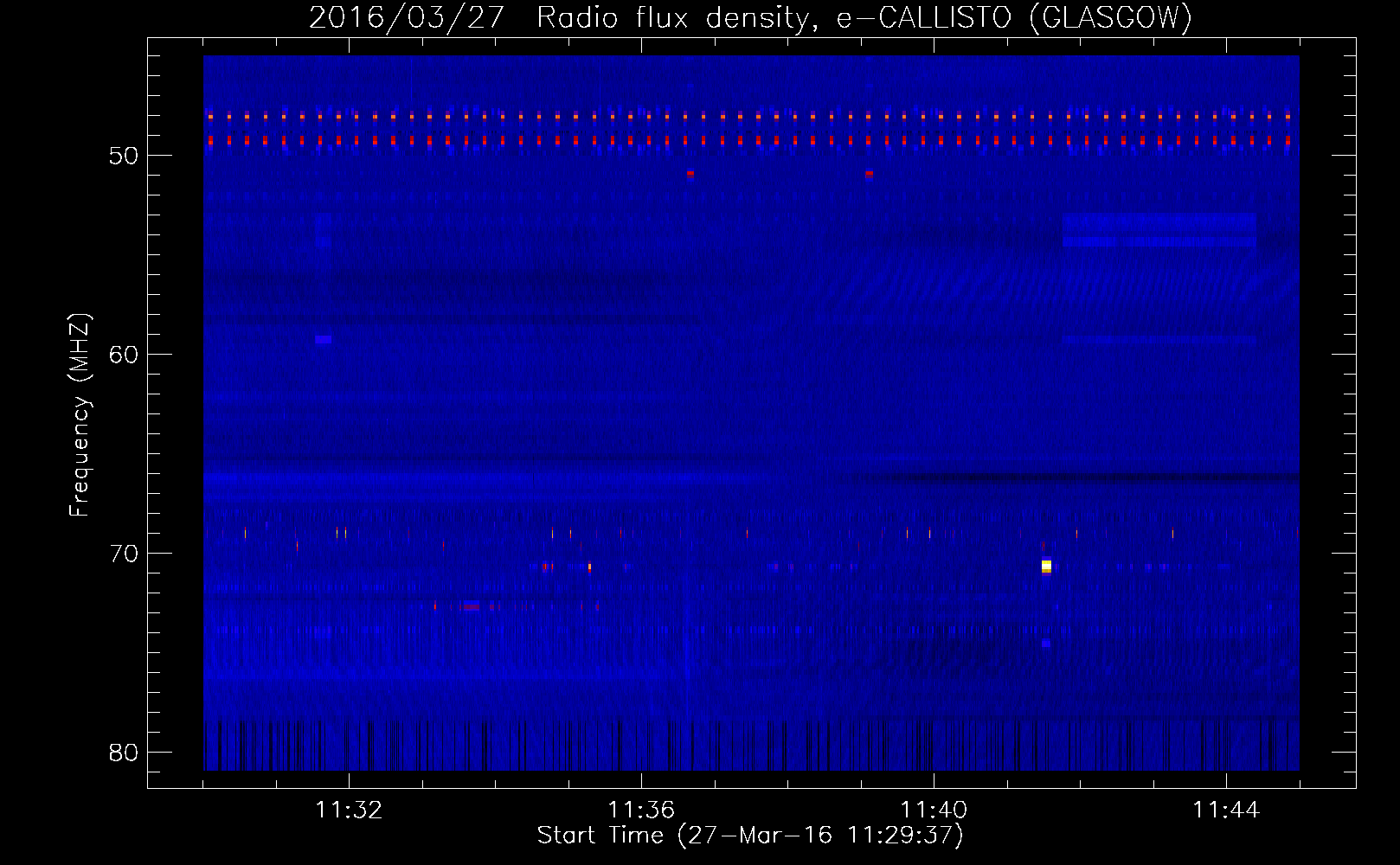Image resolution: width=1400 pixels, height=865 pixels.
Task: Click the date "2016/03/27" in the title
Action: [406, 17]
